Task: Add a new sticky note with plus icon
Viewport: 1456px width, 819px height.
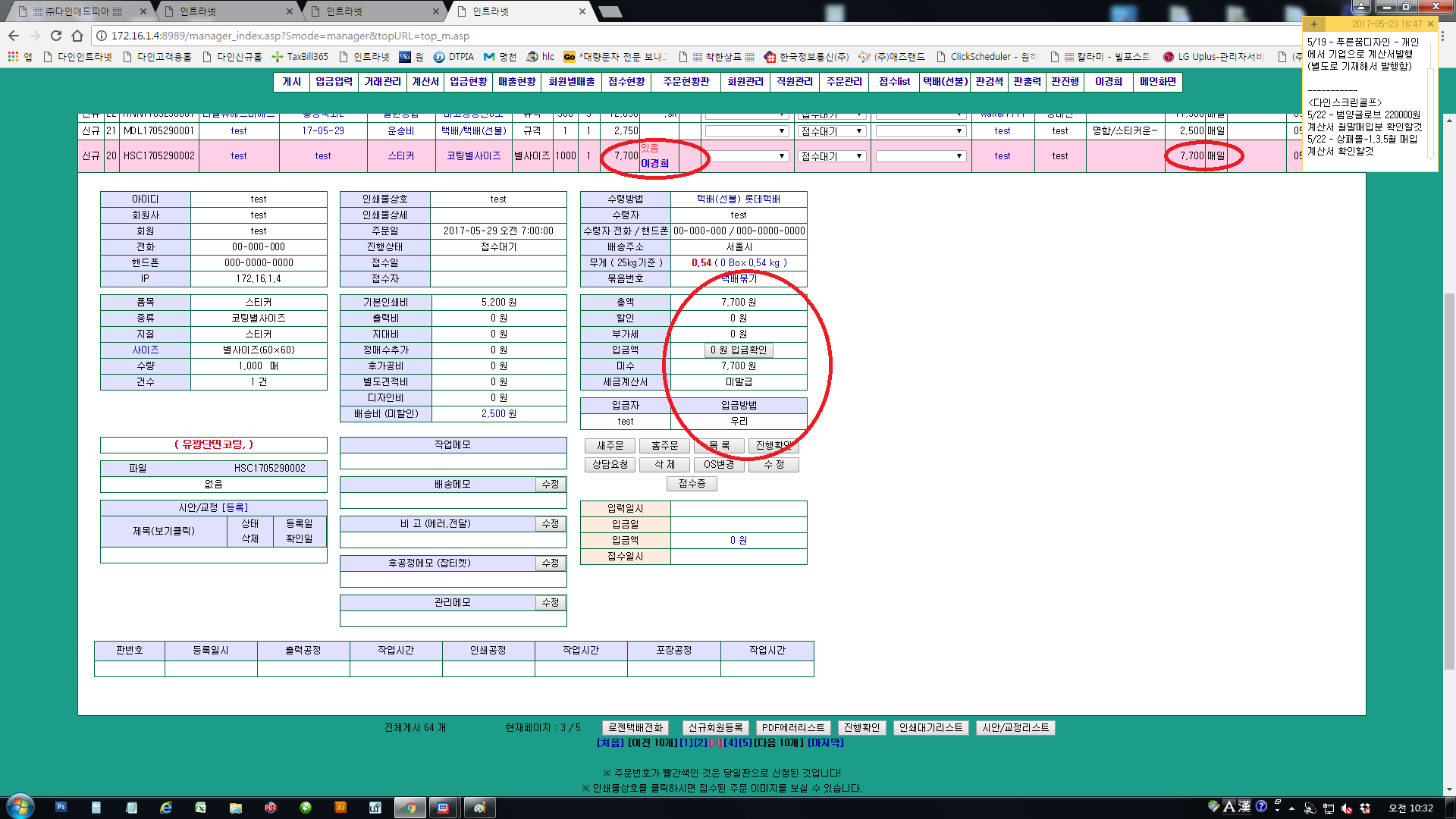Action: click(1314, 24)
